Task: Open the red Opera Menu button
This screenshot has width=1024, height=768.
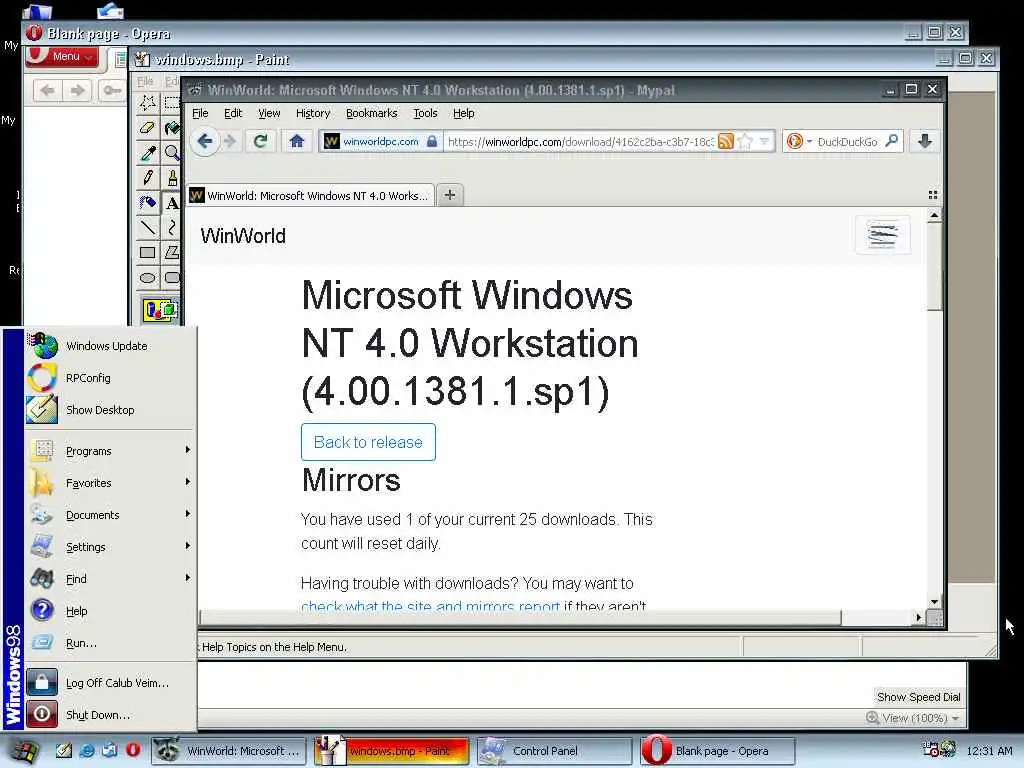Action: coord(64,56)
